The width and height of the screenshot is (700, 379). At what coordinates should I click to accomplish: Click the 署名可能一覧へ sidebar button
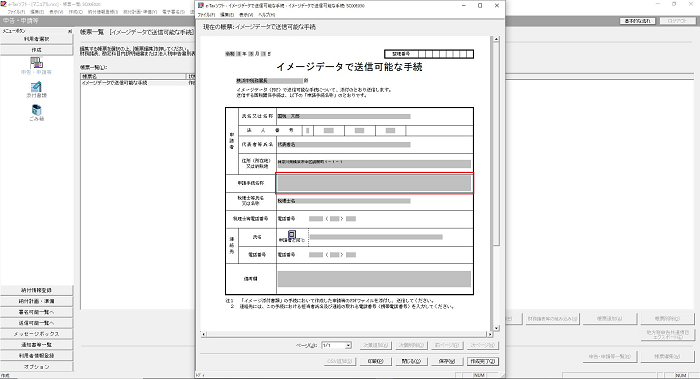[37, 312]
